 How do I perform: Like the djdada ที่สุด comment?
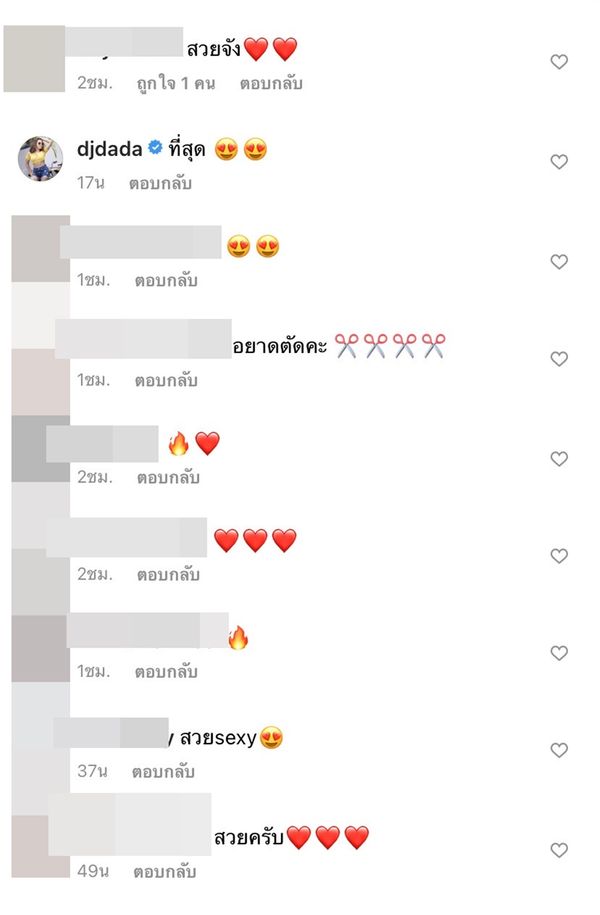coord(559,161)
